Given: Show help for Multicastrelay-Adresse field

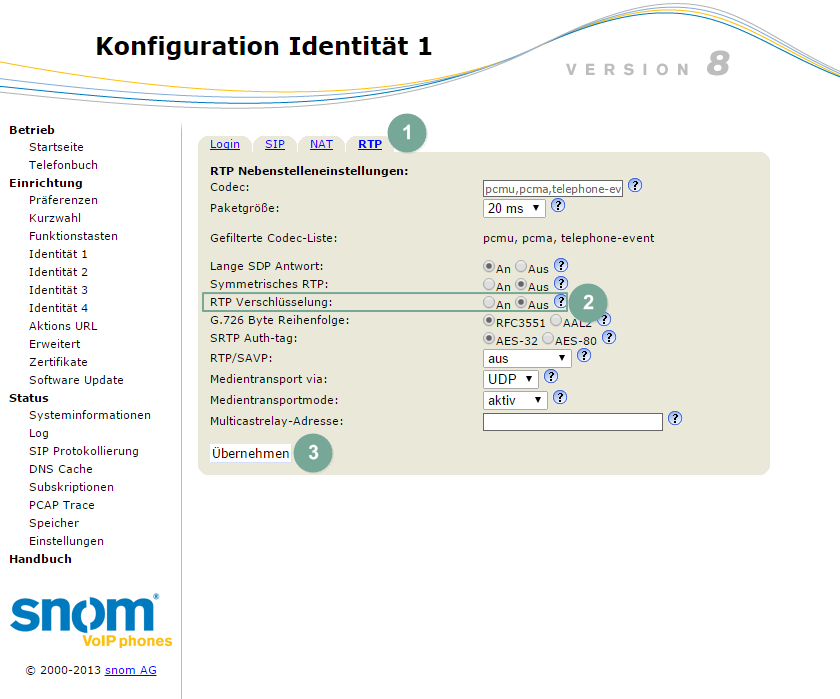Looking at the screenshot, I should pos(675,419).
